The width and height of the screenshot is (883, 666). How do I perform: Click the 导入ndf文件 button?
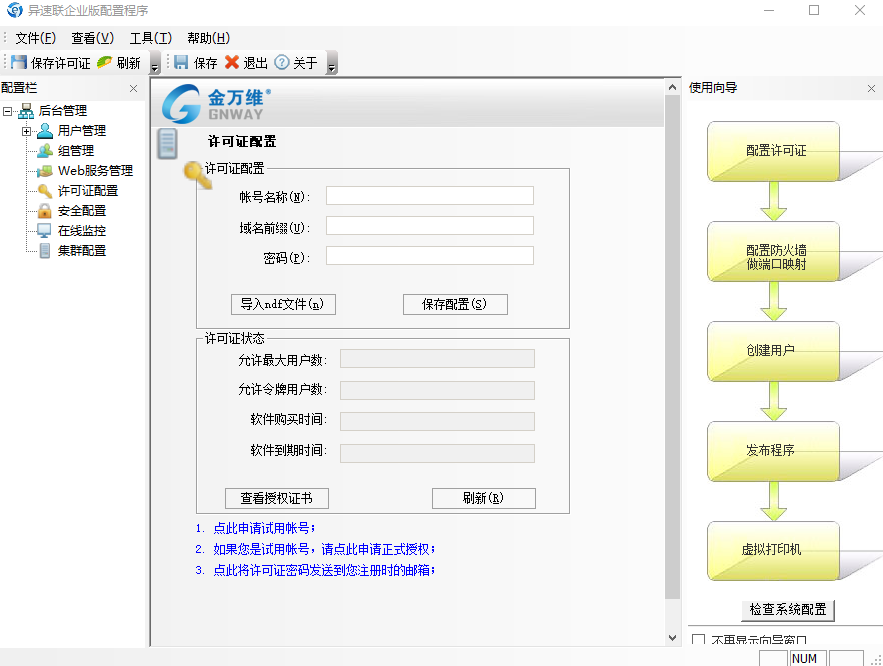283,304
